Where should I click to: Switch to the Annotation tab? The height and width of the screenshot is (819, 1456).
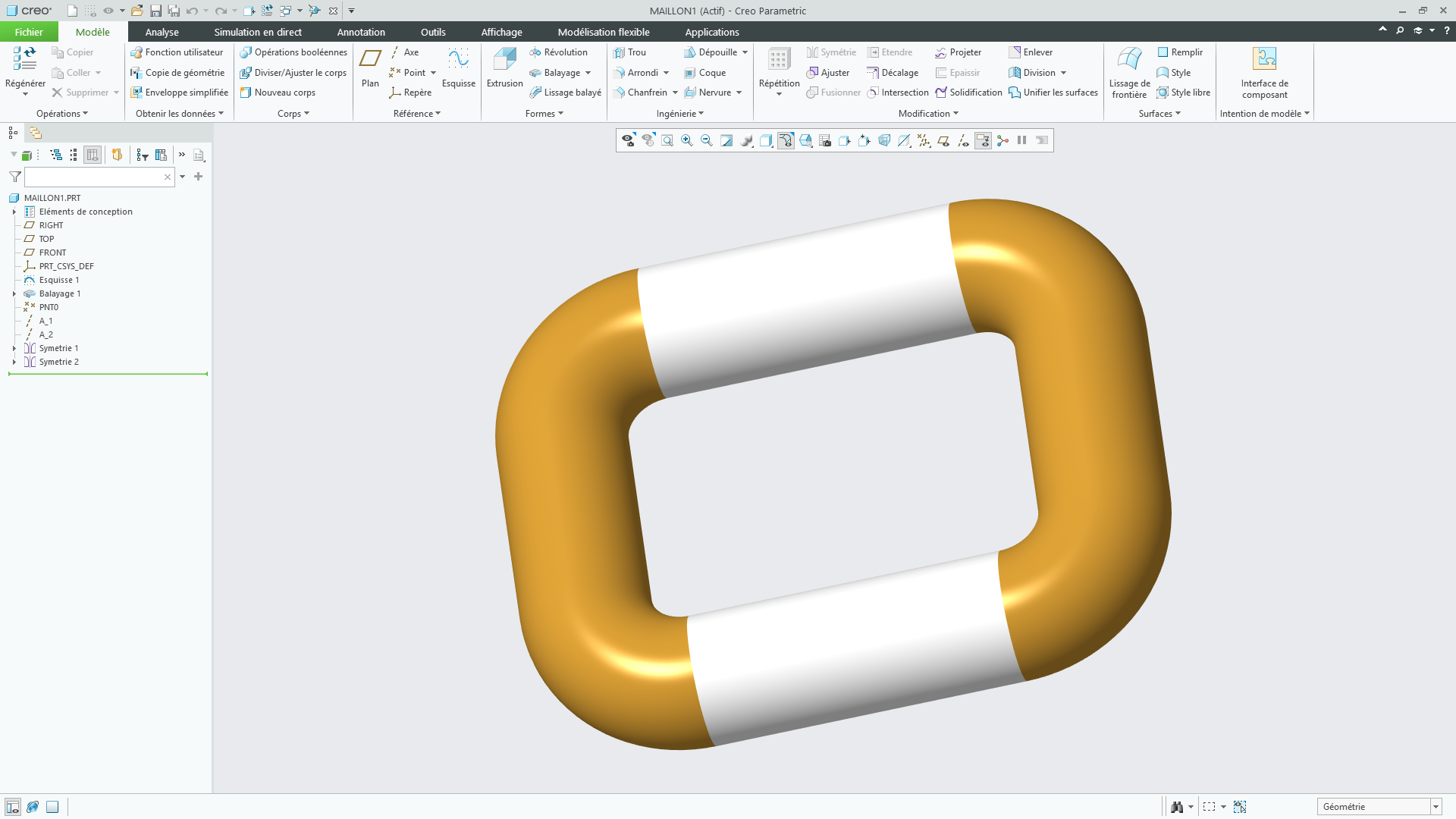coord(361,32)
